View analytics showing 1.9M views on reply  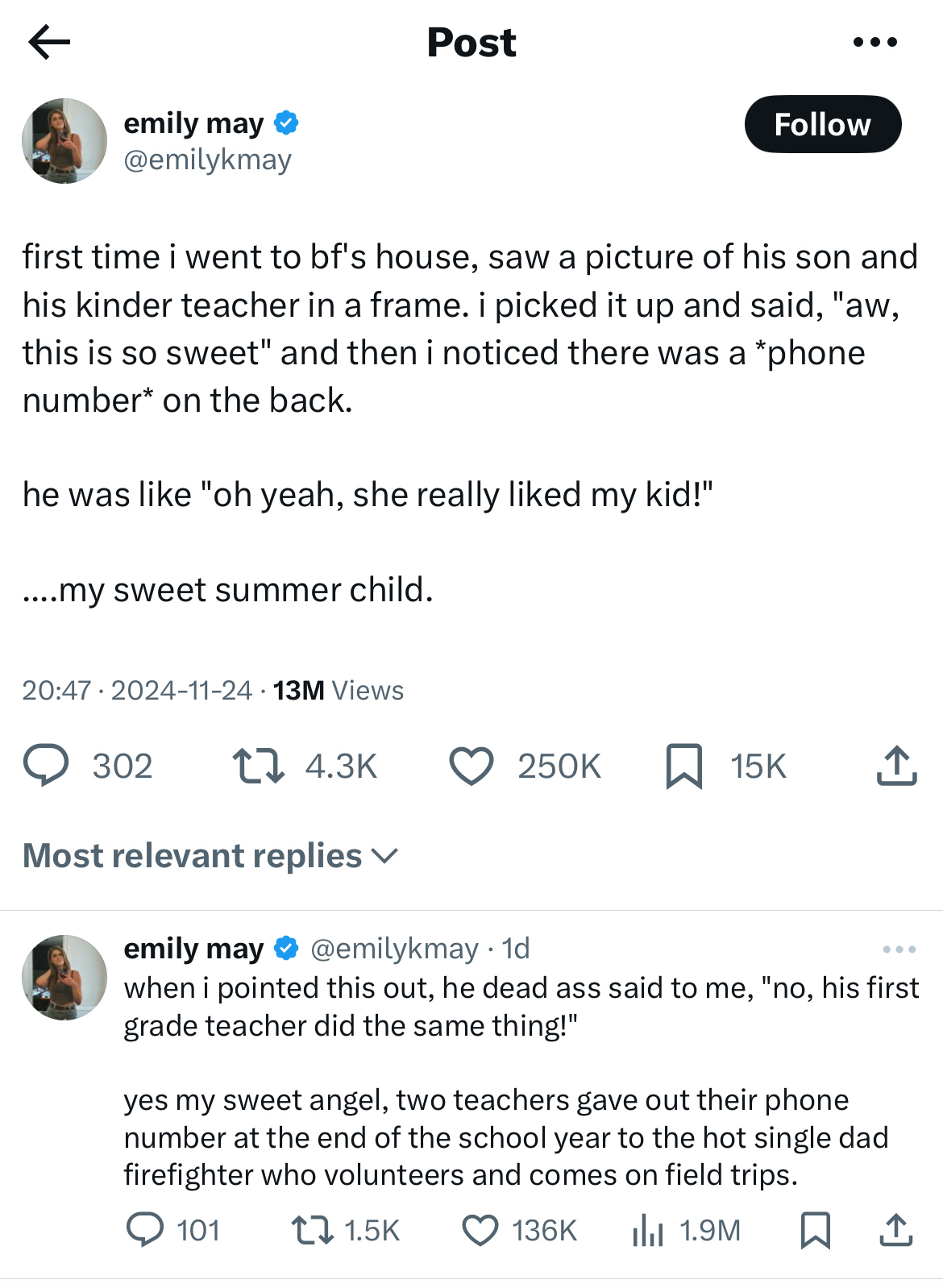(x=648, y=1231)
